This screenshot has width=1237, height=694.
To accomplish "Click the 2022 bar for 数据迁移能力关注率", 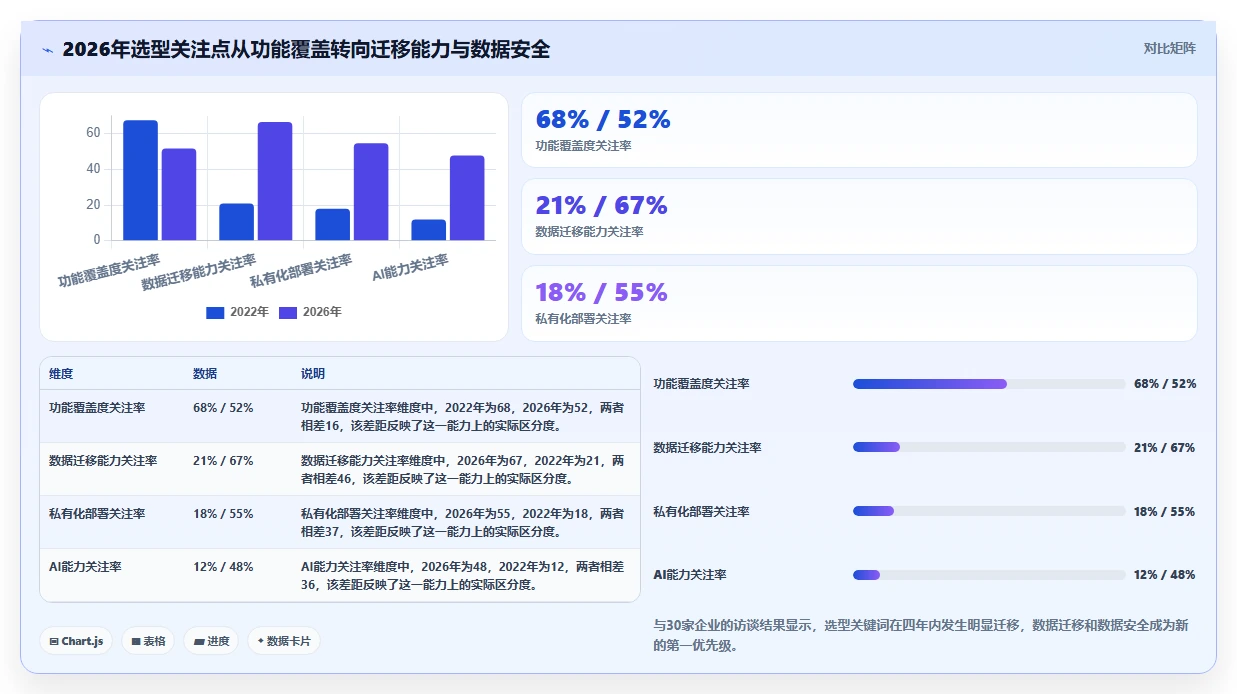I will pos(236,222).
